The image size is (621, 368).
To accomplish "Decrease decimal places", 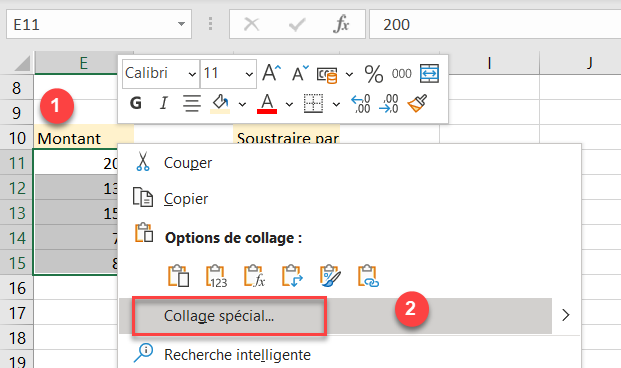I will 389,104.
